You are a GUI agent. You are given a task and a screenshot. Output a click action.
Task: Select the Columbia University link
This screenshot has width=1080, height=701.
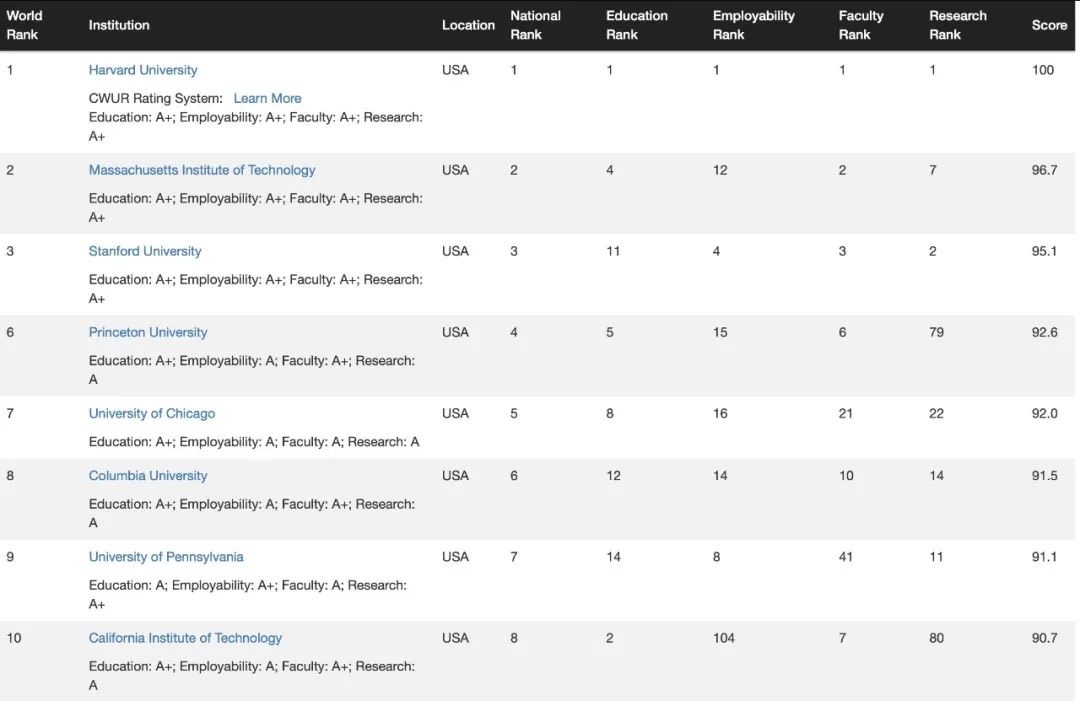pos(147,476)
